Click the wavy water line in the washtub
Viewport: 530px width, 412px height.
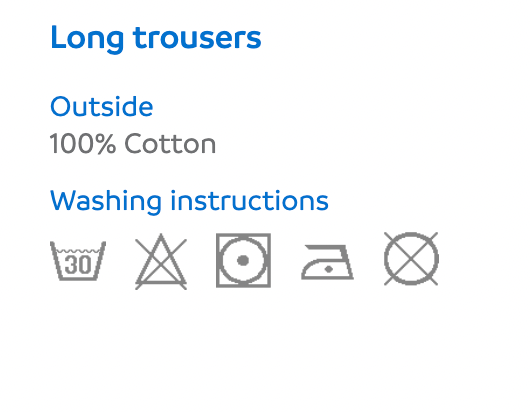78,251
